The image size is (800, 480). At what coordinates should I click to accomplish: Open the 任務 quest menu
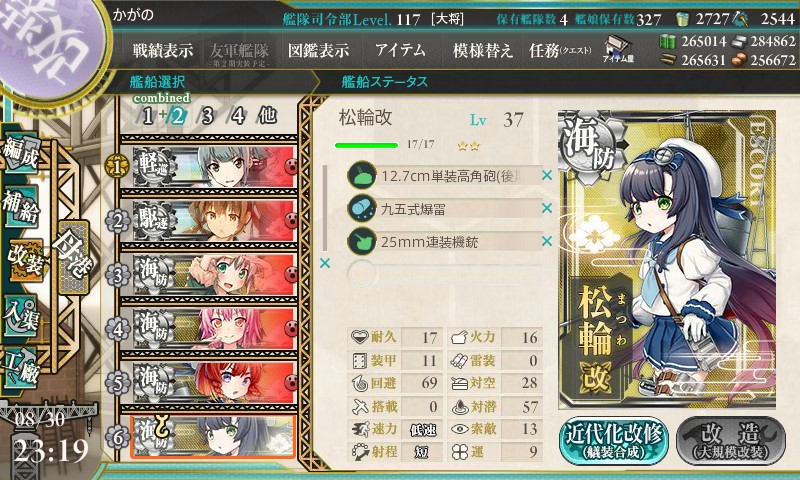(x=560, y=50)
